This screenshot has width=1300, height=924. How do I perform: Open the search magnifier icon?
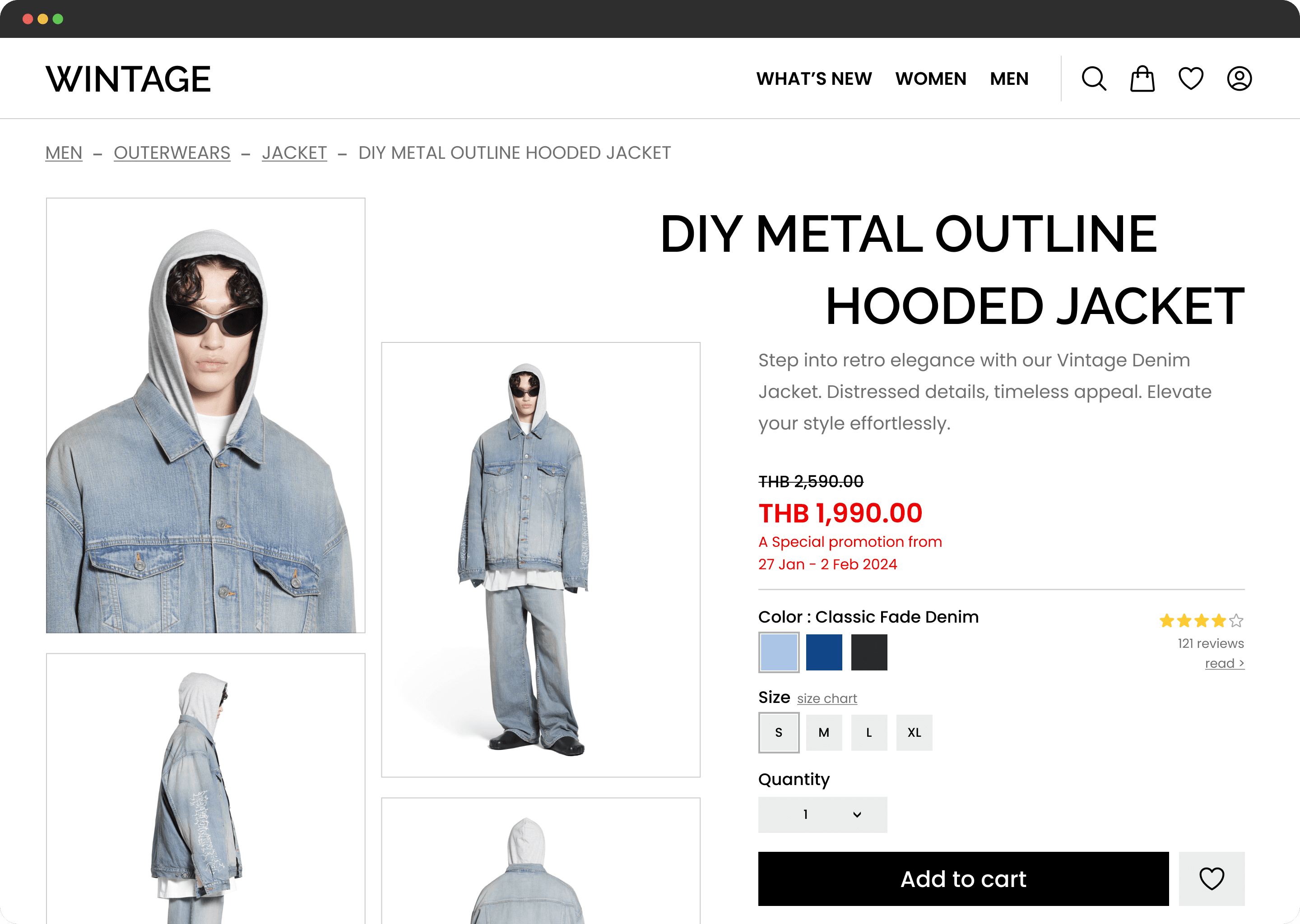[1094, 79]
